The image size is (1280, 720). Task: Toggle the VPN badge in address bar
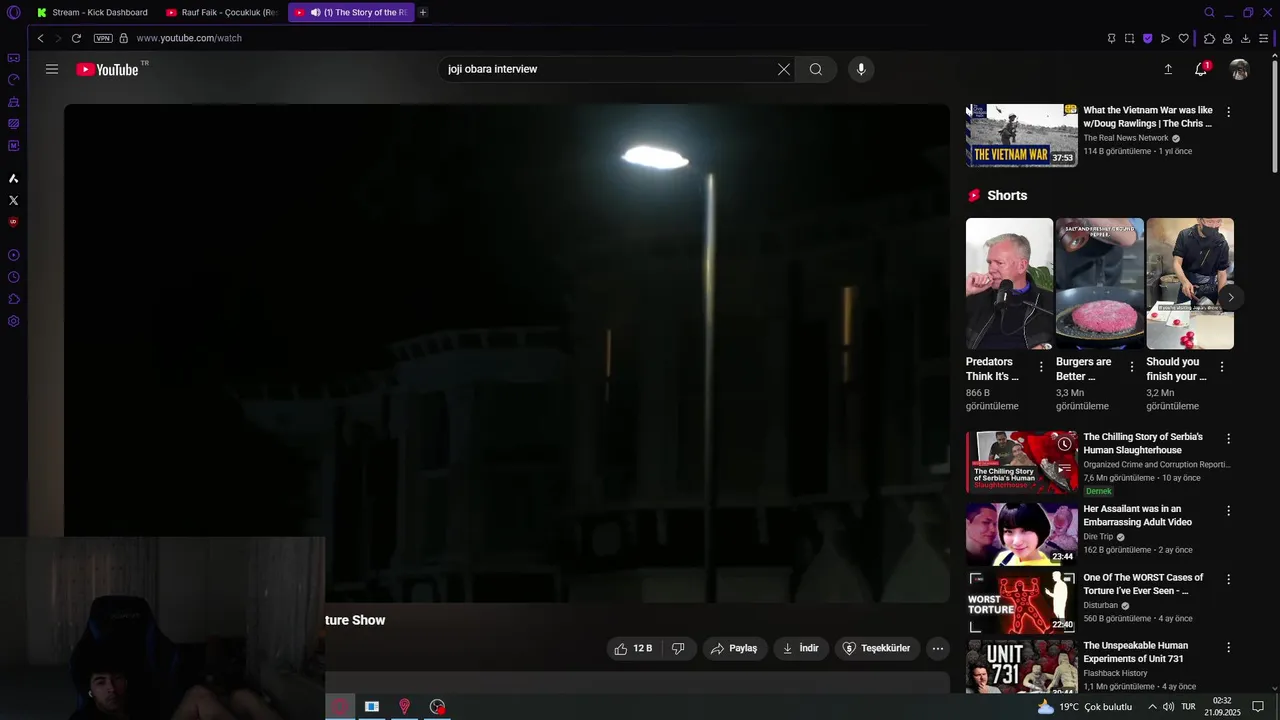(x=103, y=38)
